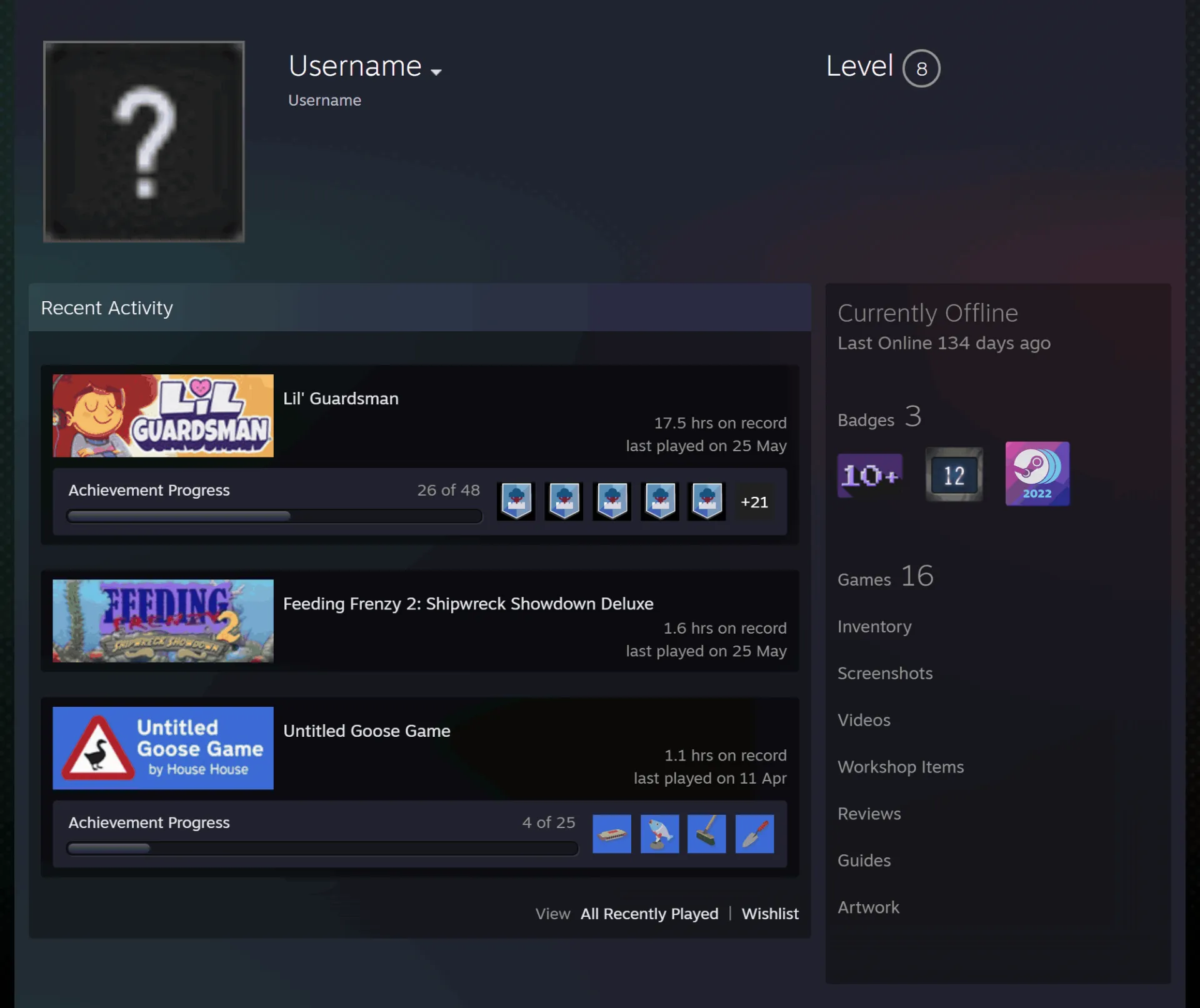This screenshot has width=1200, height=1008.
Task: Open the Level 8 badge circle
Action: (921, 68)
